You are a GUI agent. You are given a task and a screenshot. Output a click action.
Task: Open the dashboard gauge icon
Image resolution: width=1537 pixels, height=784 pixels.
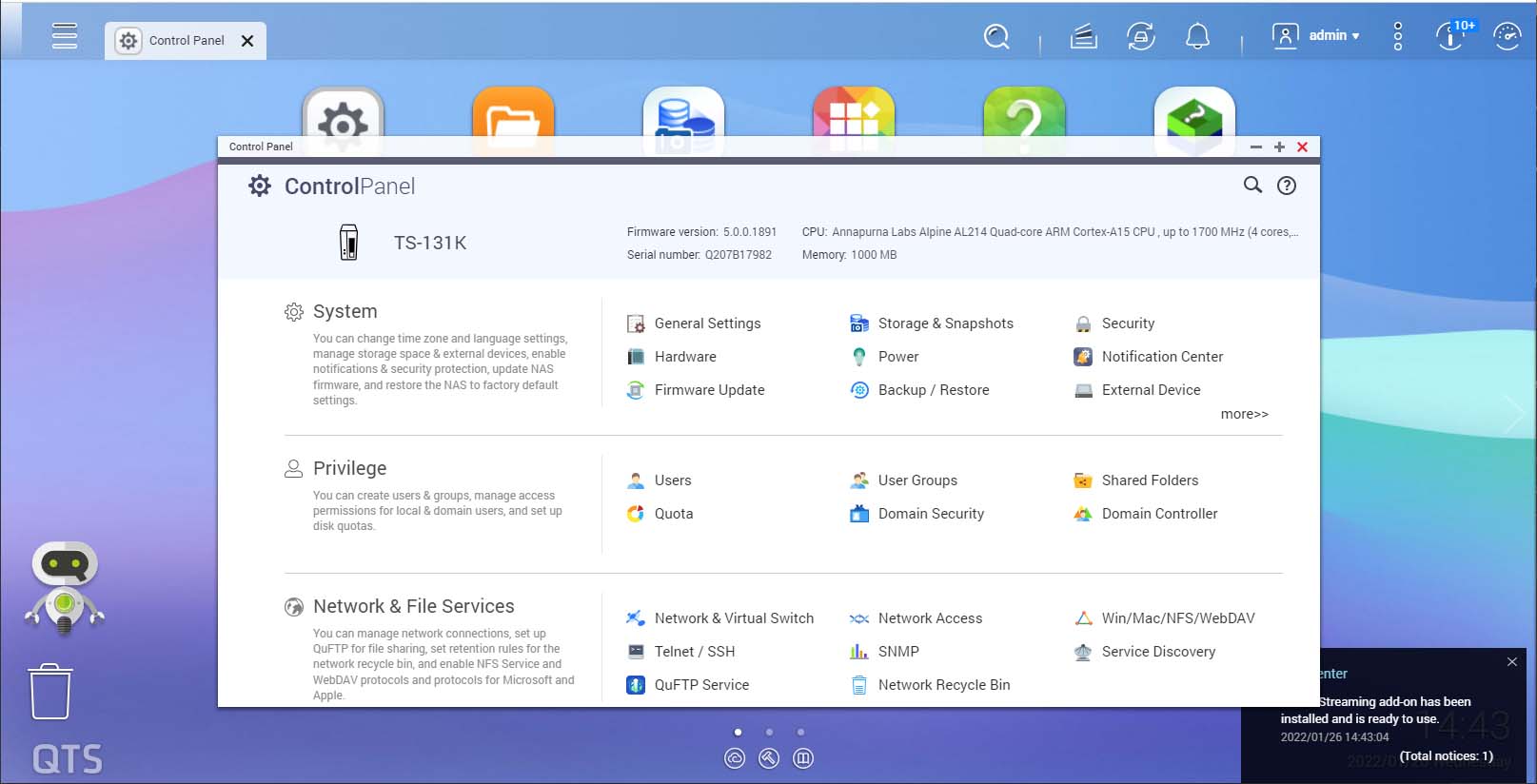point(1507,36)
